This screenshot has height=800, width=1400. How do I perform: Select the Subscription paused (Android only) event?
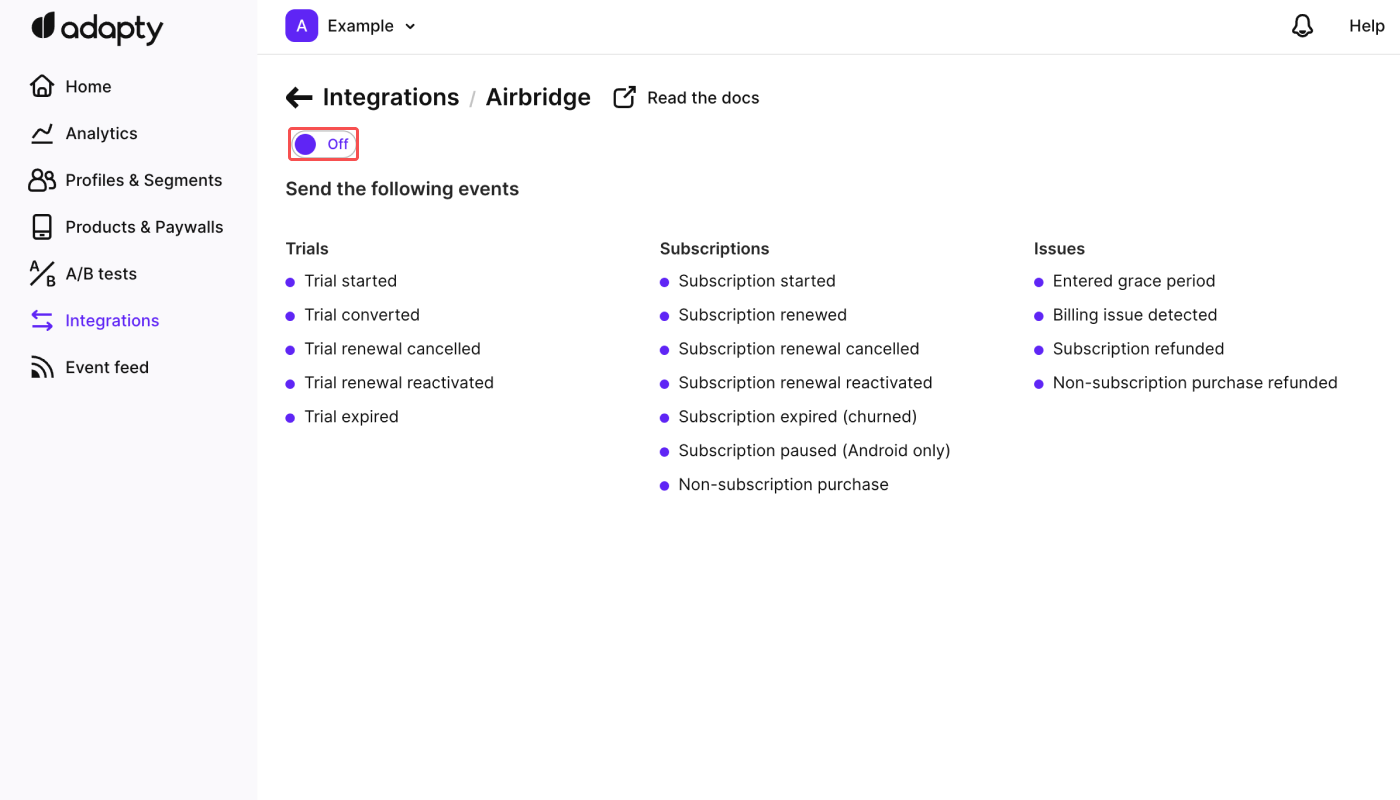tap(814, 451)
